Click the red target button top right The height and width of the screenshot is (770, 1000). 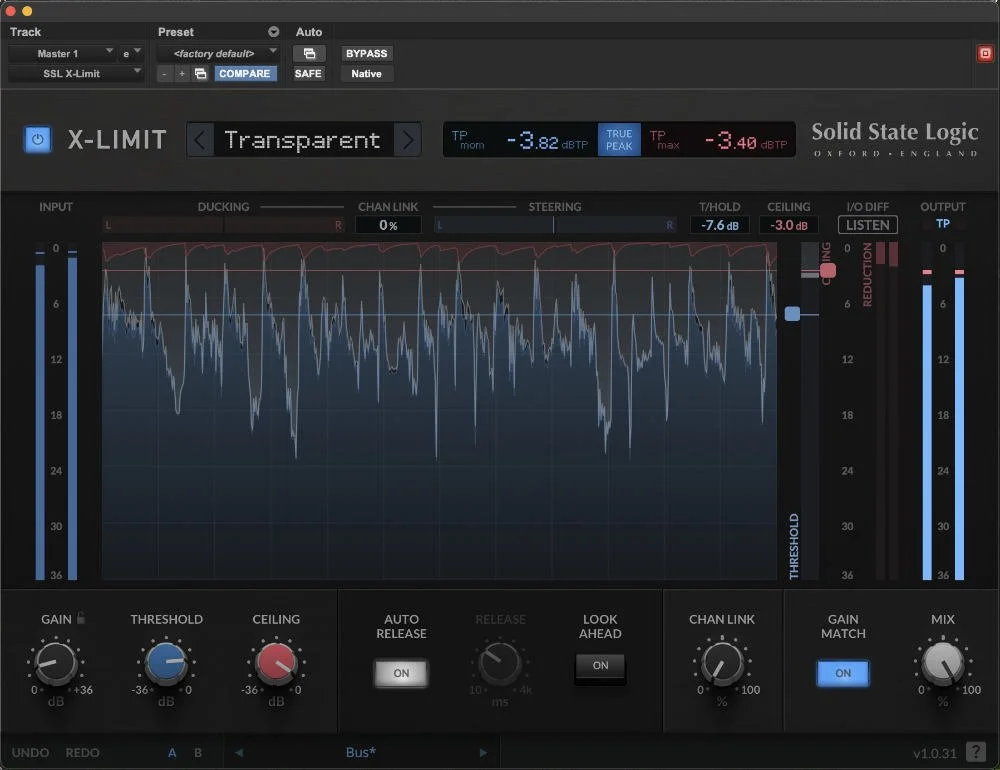pos(985,54)
